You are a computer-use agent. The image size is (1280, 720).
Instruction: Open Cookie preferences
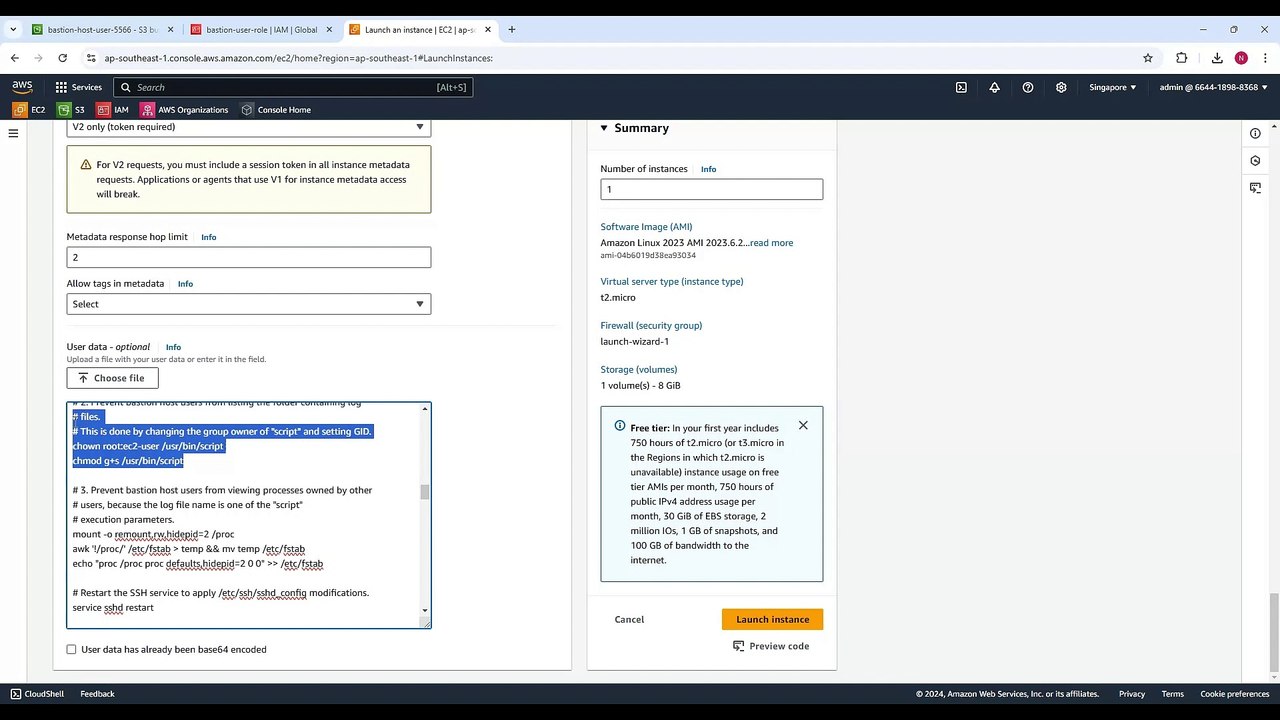coord(1235,694)
